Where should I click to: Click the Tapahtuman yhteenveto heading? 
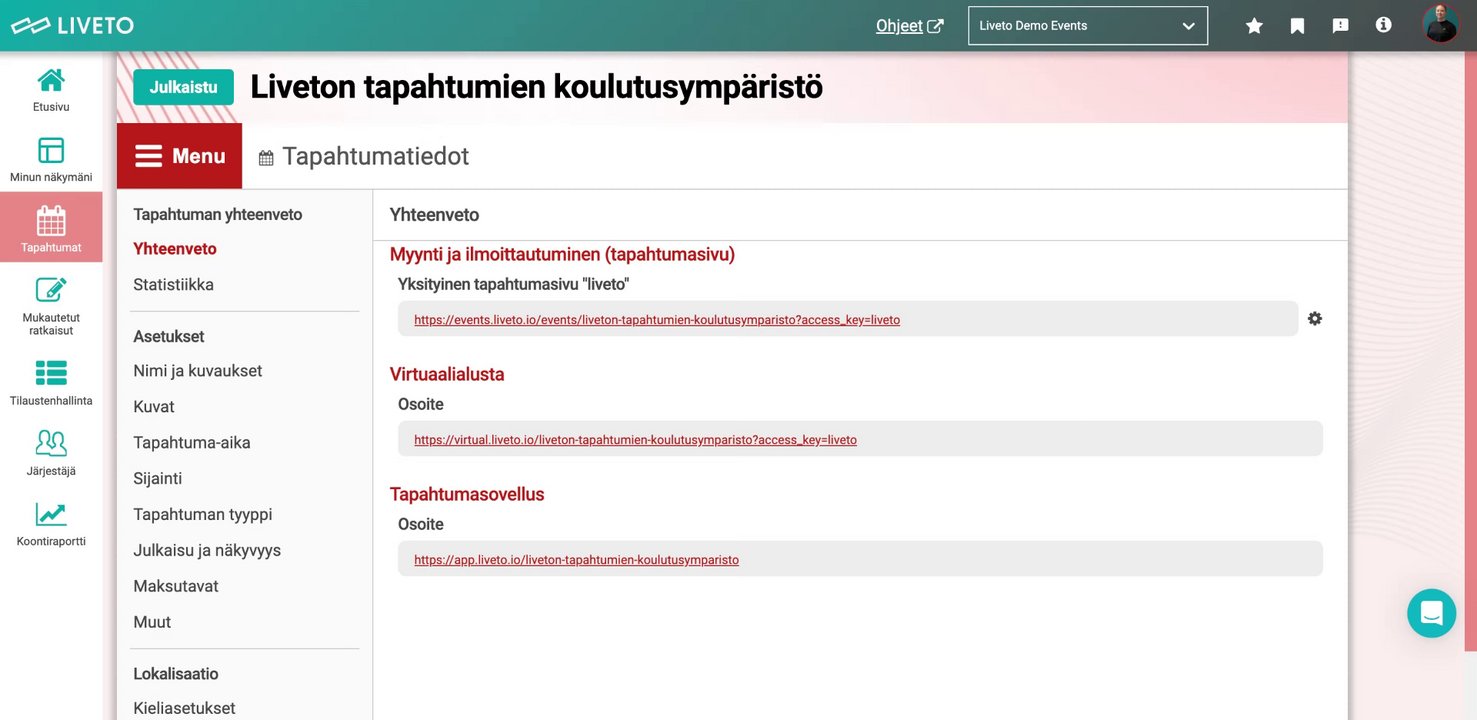[218, 215]
